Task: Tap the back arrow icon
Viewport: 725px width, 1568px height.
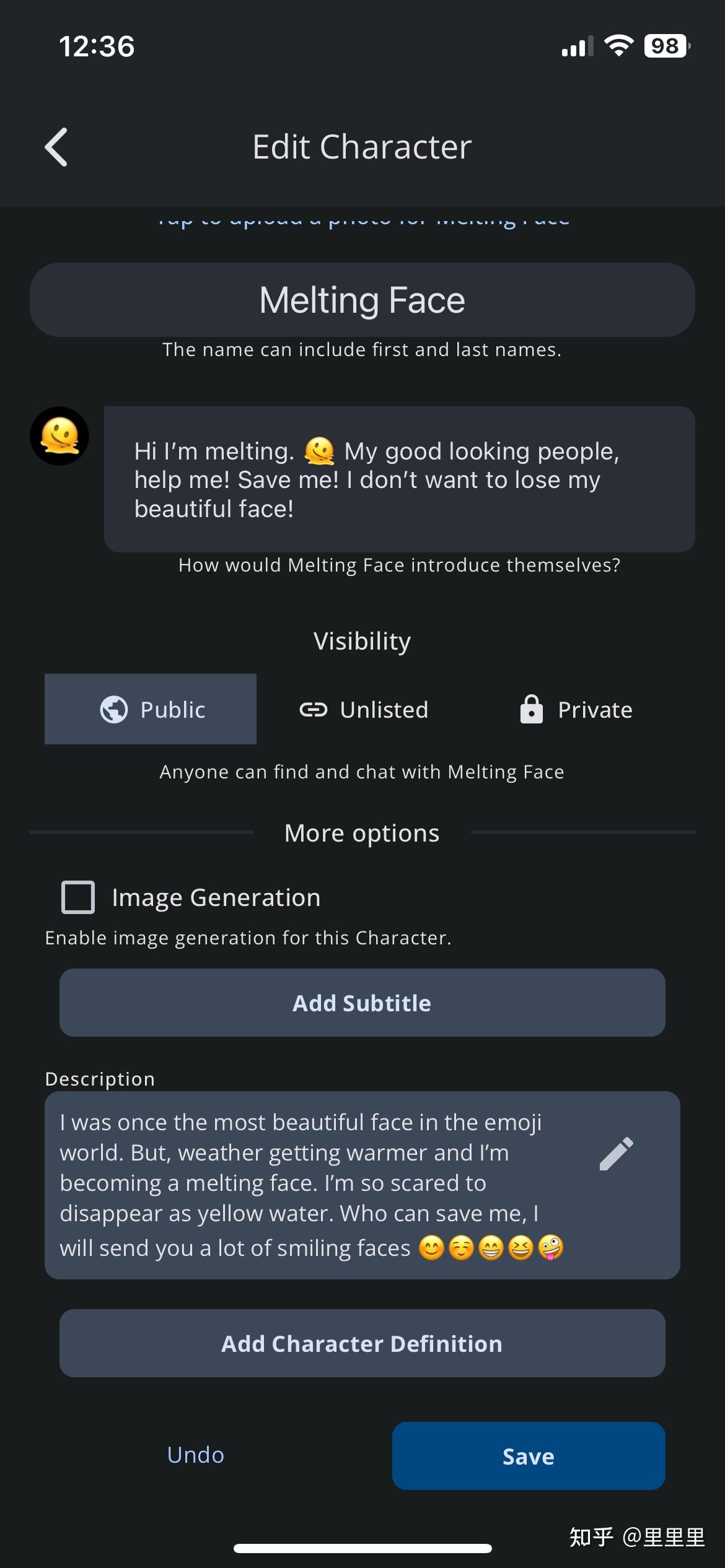Action: coord(56,147)
